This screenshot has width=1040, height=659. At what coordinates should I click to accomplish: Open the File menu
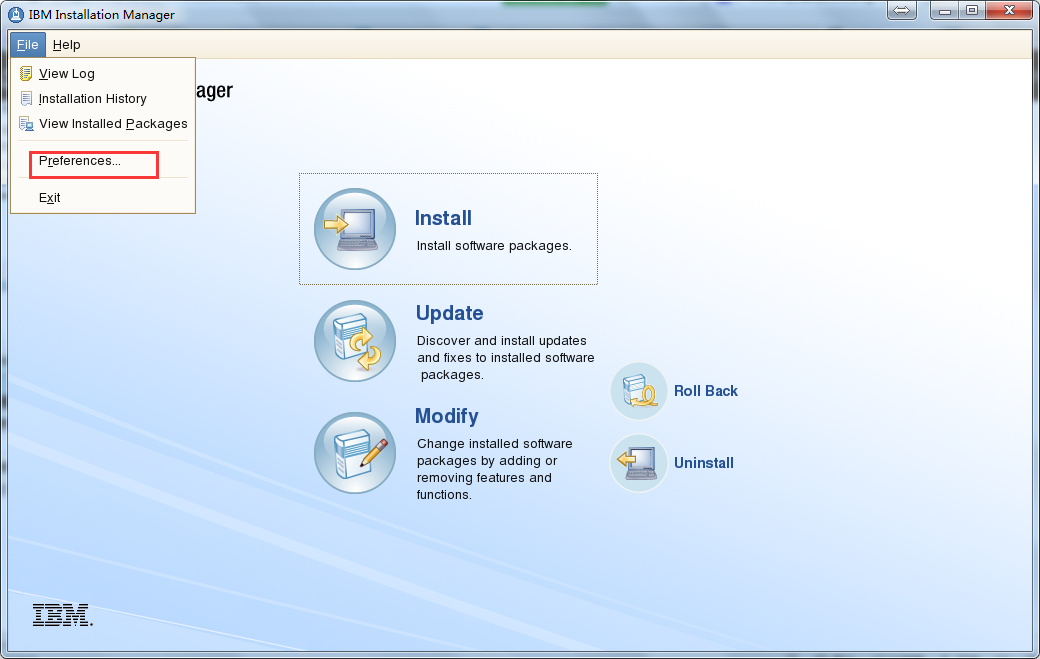click(28, 44)
